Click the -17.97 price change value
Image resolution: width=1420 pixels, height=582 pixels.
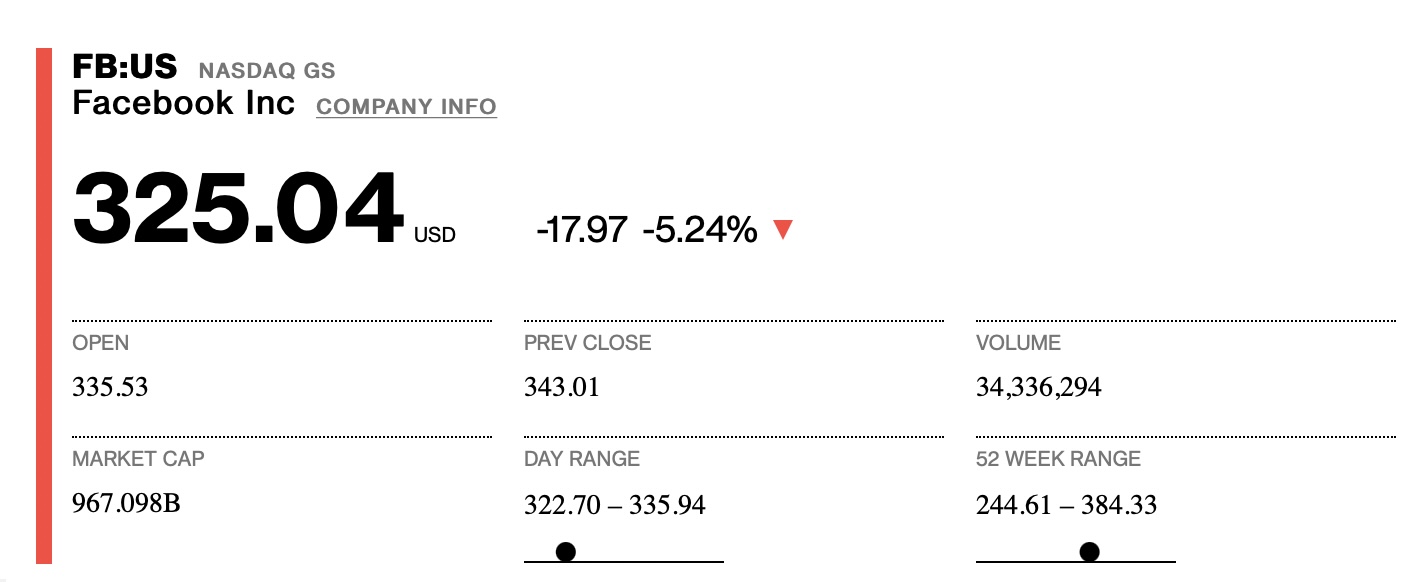[582, 231]
